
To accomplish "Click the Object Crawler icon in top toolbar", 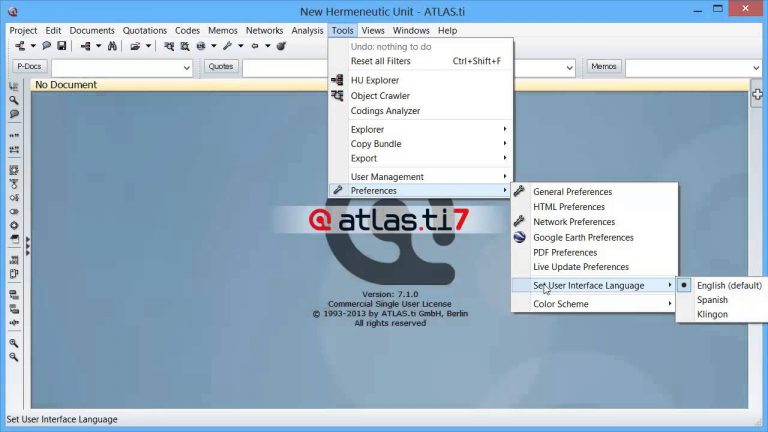I will pyautogui.click(x=169, y=46).
